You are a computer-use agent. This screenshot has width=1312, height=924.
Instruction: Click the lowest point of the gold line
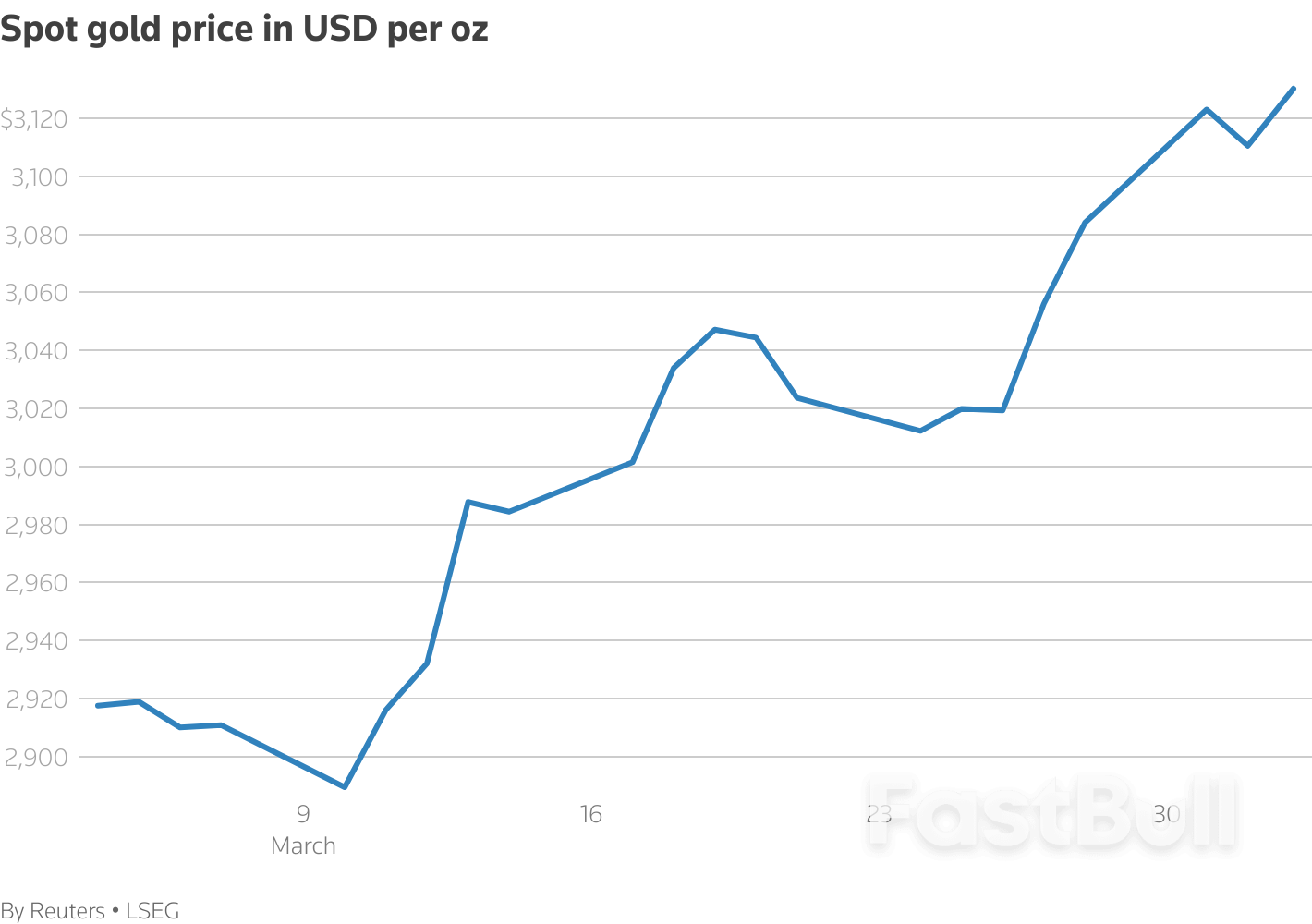345,787
